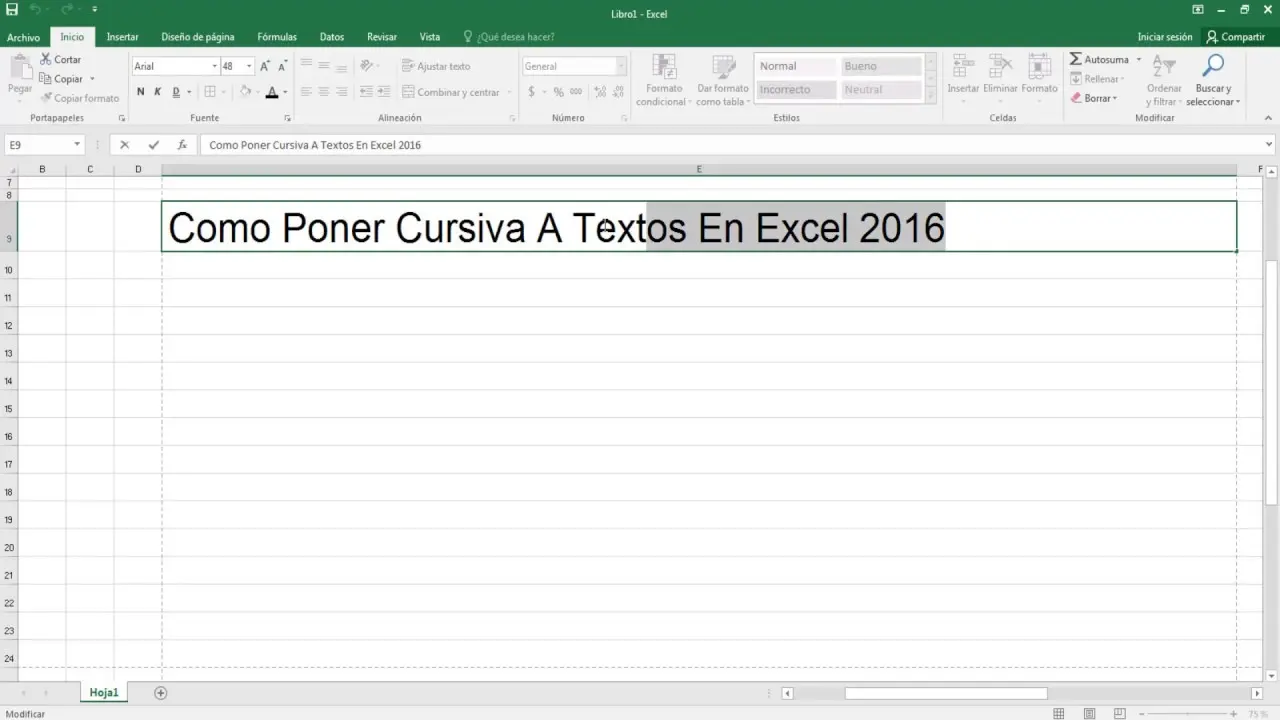The width and height of the screenshot is (1280, 720).
Task: Toggle bold with the N button
Action: click(x=140, y=92)
